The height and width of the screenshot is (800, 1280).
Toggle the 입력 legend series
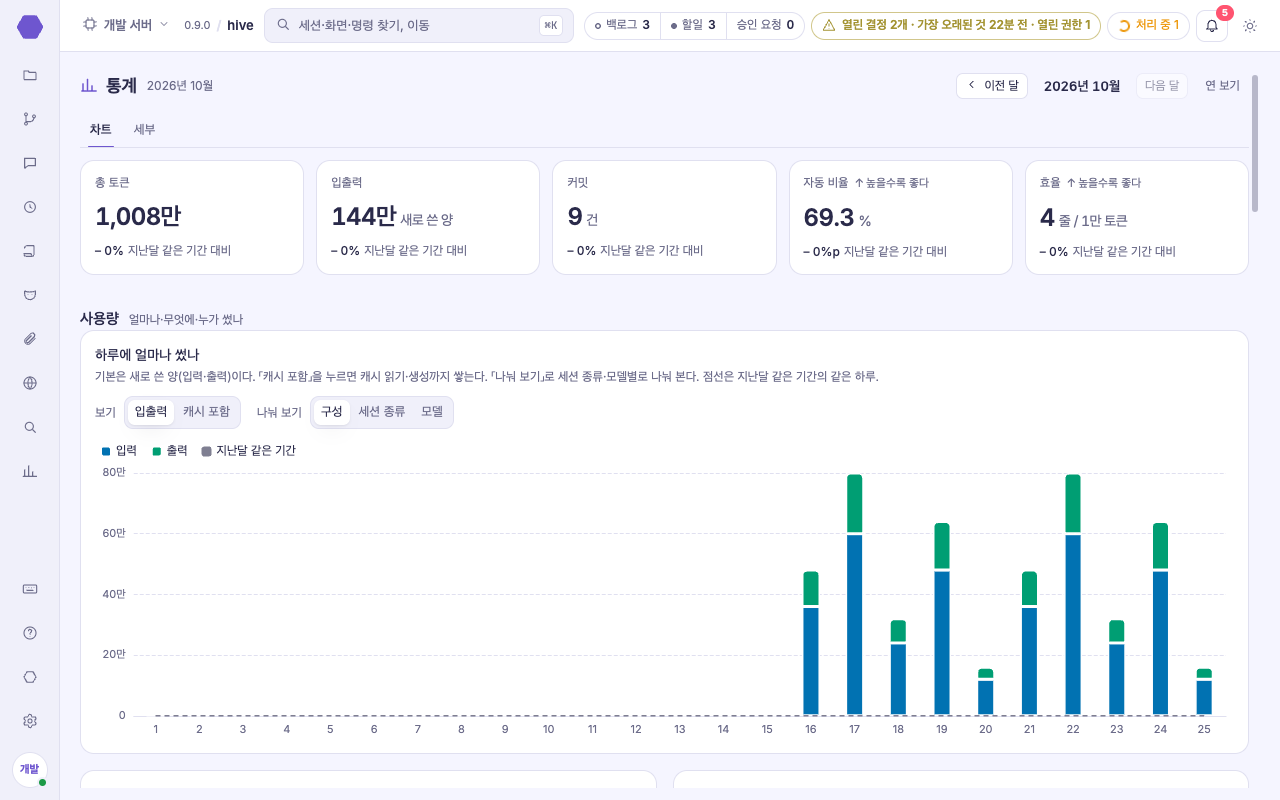coord(119,451)
